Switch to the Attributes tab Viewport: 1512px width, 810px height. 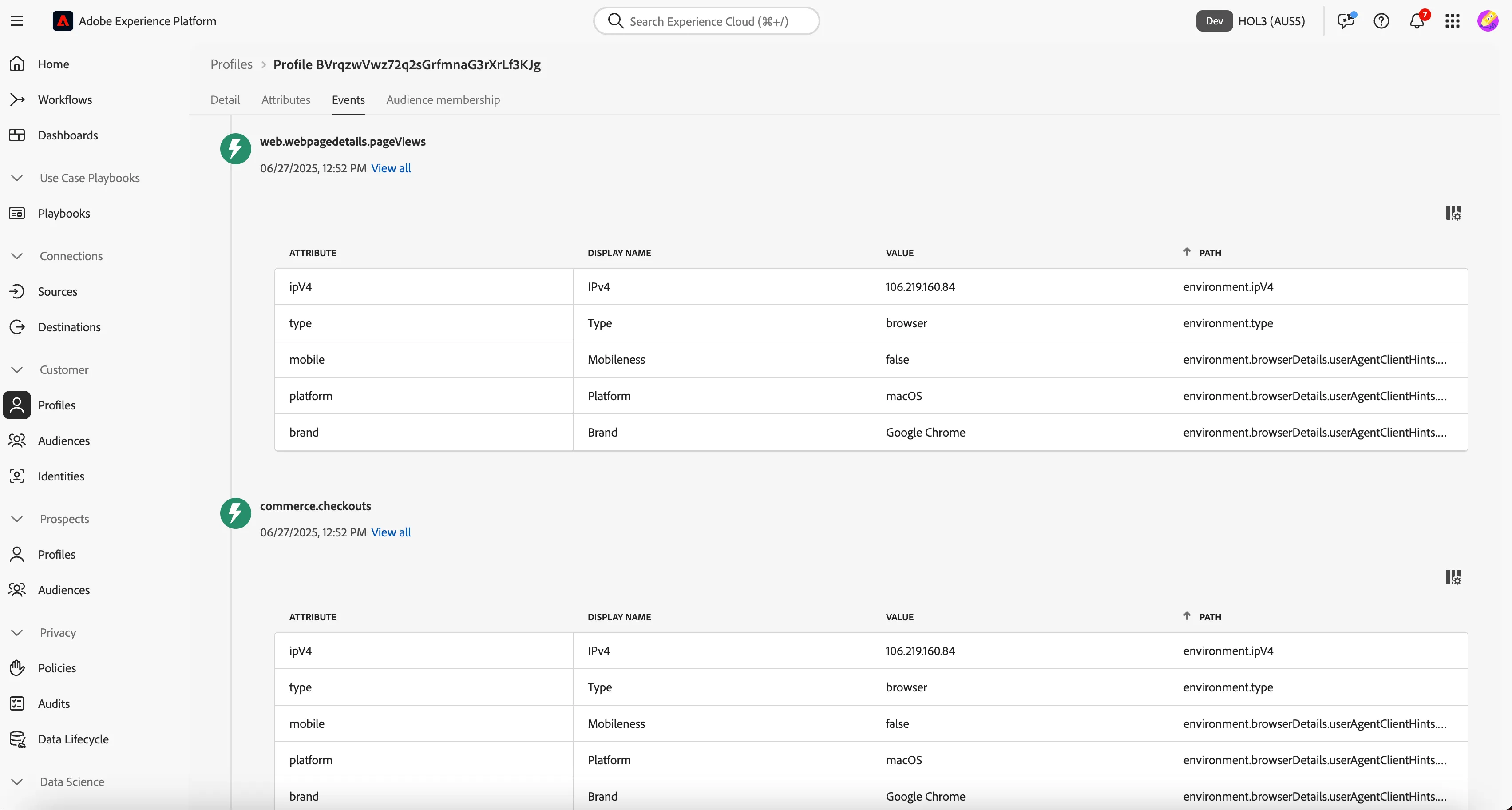(x=286, y=100)
